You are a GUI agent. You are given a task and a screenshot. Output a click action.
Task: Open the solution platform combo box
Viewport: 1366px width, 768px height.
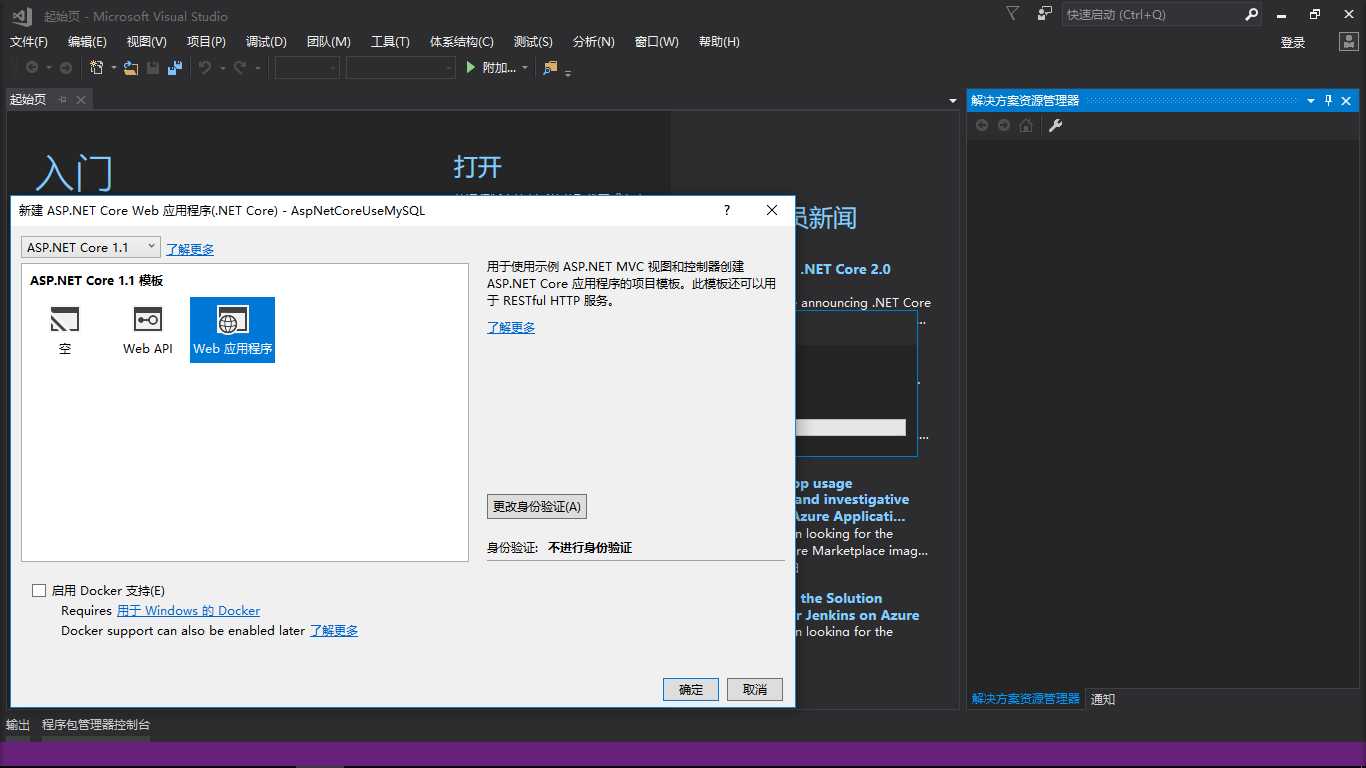coord(401,68)
